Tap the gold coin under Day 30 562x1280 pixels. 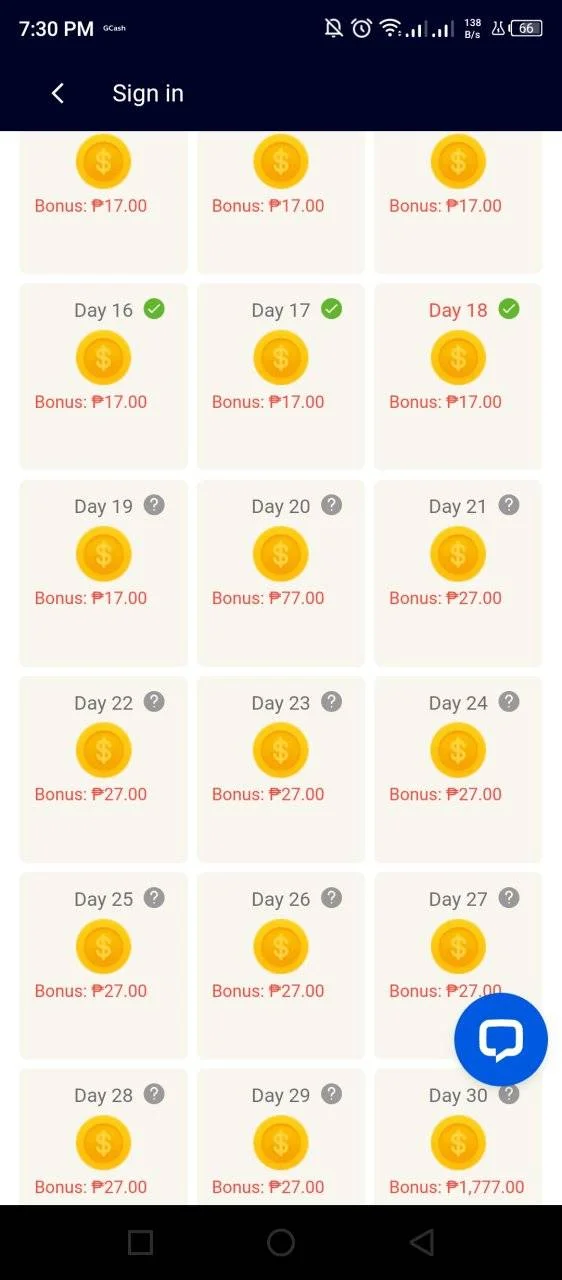pos(458,1143)
